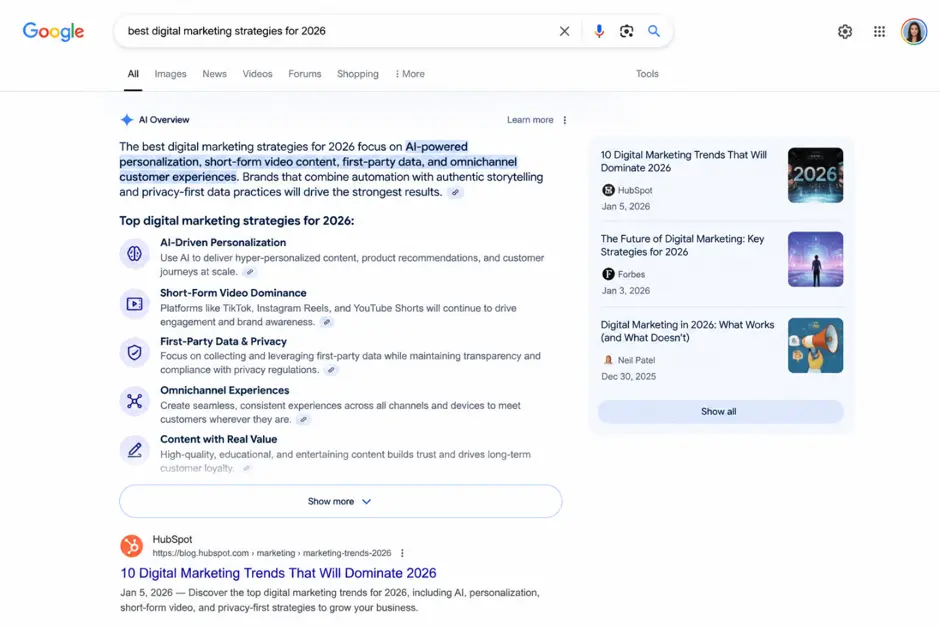Click the 'Omnichannel Experiences' heading
The image size is (940, 627).
(224, 390)
